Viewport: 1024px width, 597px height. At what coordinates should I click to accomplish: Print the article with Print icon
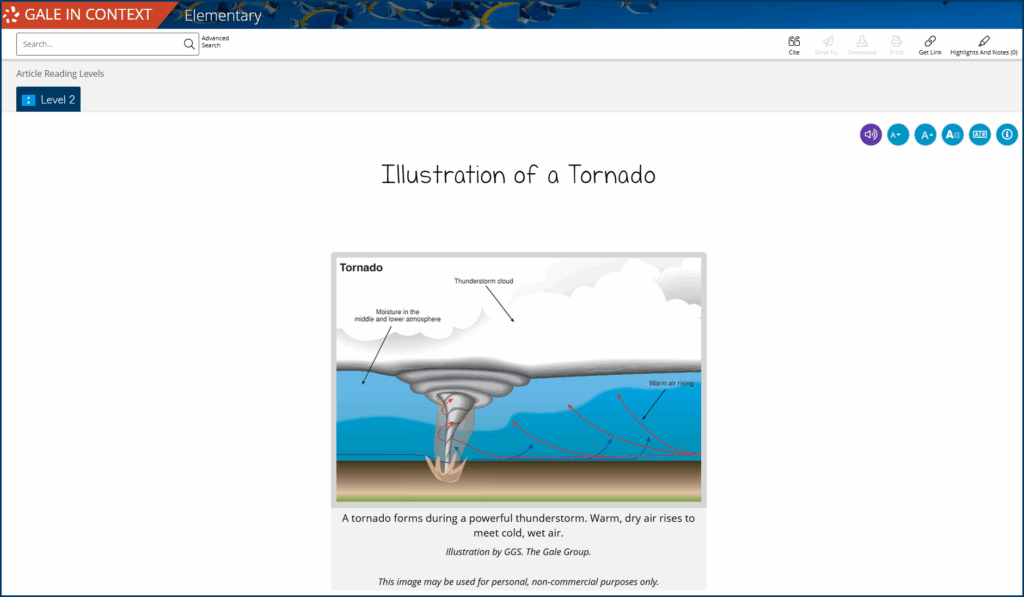click(x=896, y=42)
